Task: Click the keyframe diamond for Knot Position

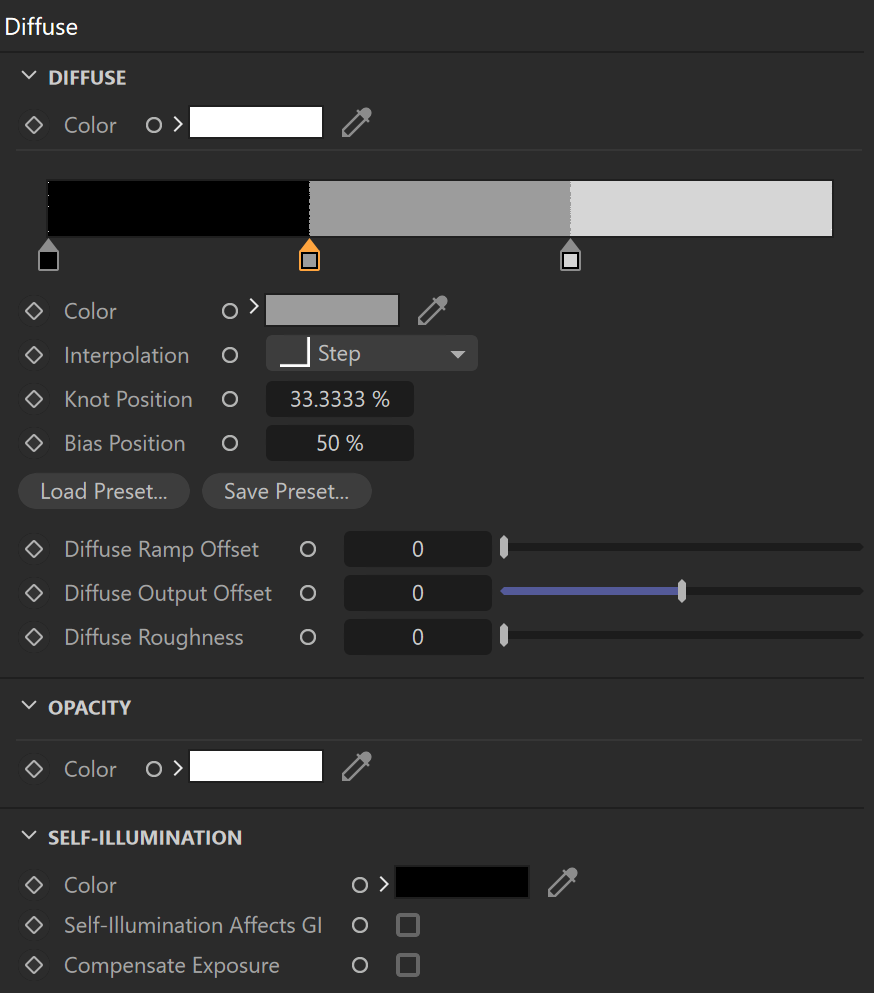Action: click(x=34, y=400)
